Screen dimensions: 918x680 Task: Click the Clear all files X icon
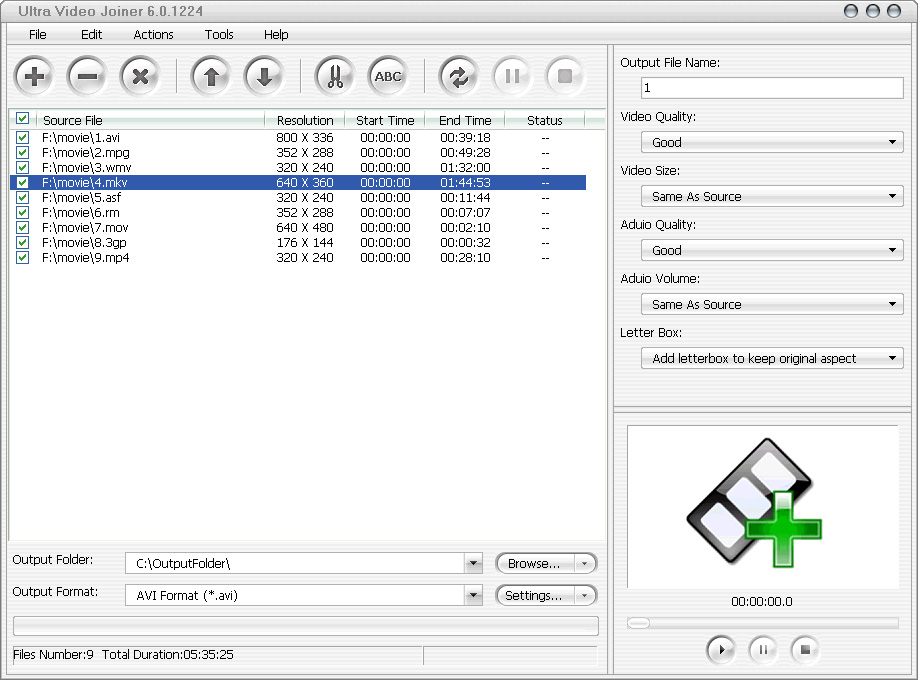[141, 76]
